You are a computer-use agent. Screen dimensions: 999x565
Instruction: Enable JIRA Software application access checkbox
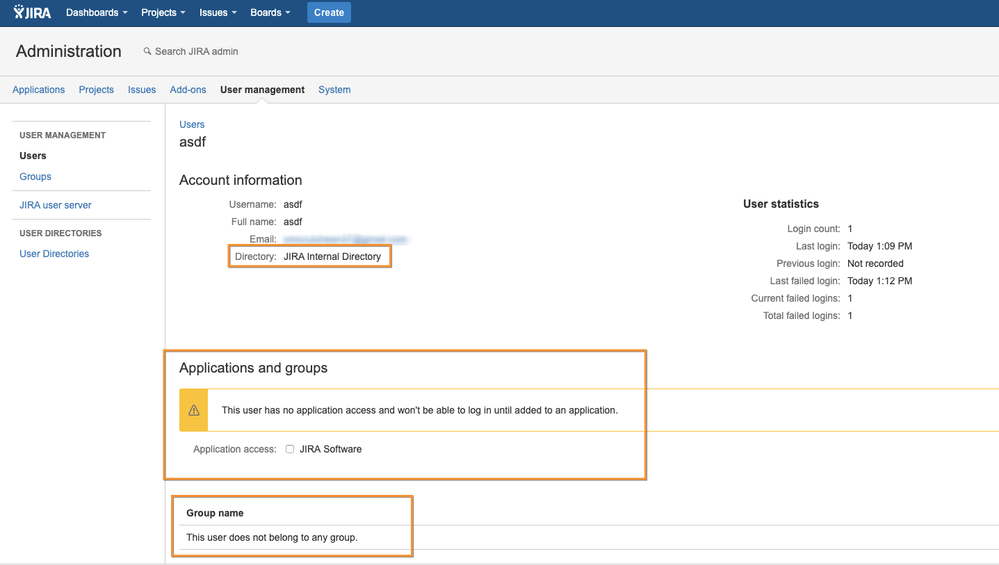pos(290,449)
